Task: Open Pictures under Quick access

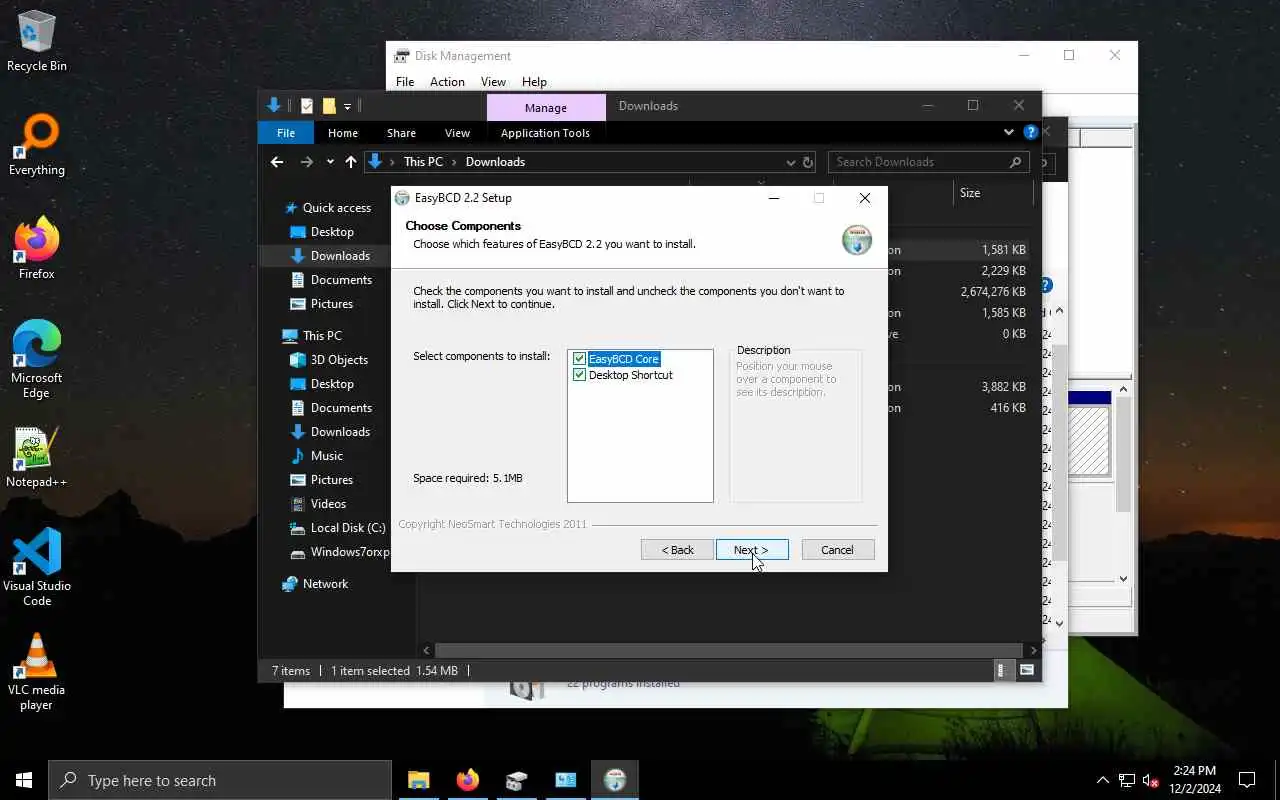Action: 332,304
